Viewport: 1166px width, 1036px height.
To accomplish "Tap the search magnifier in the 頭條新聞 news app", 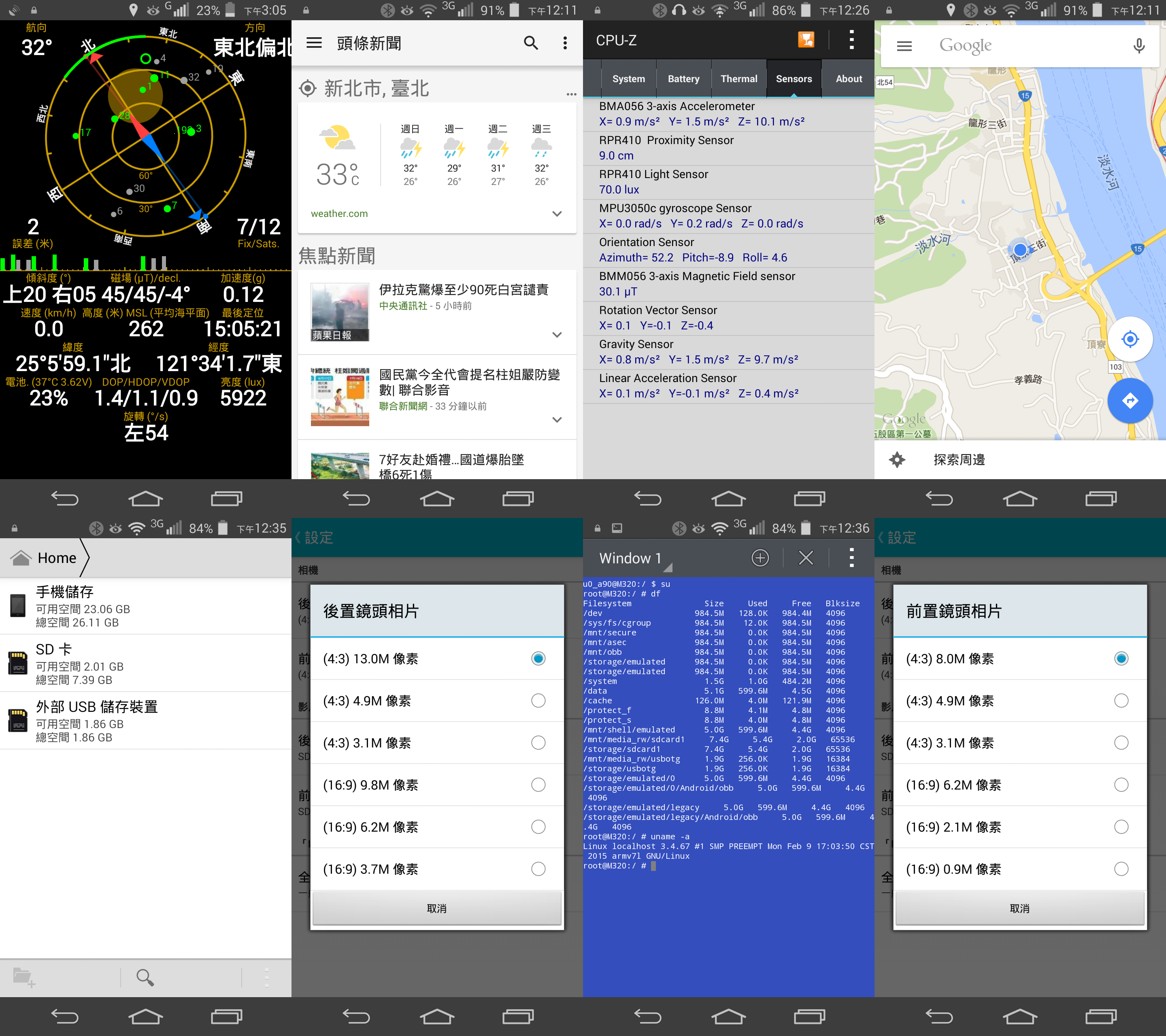I will (530, 43).
